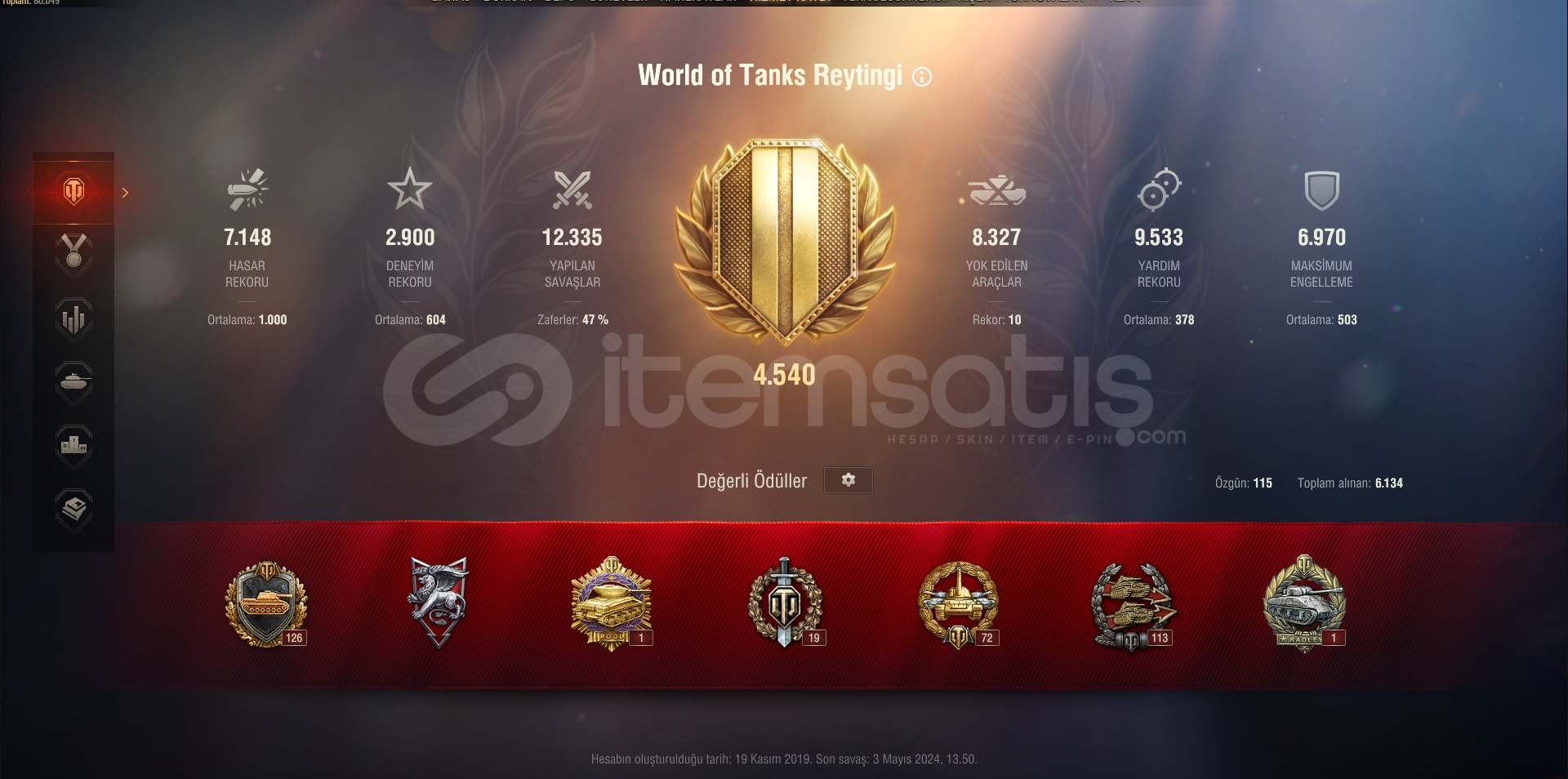Open the bar chart statistics sidebar icon
The width and height of the screenshot is (1568, 779).
point(73,318)
